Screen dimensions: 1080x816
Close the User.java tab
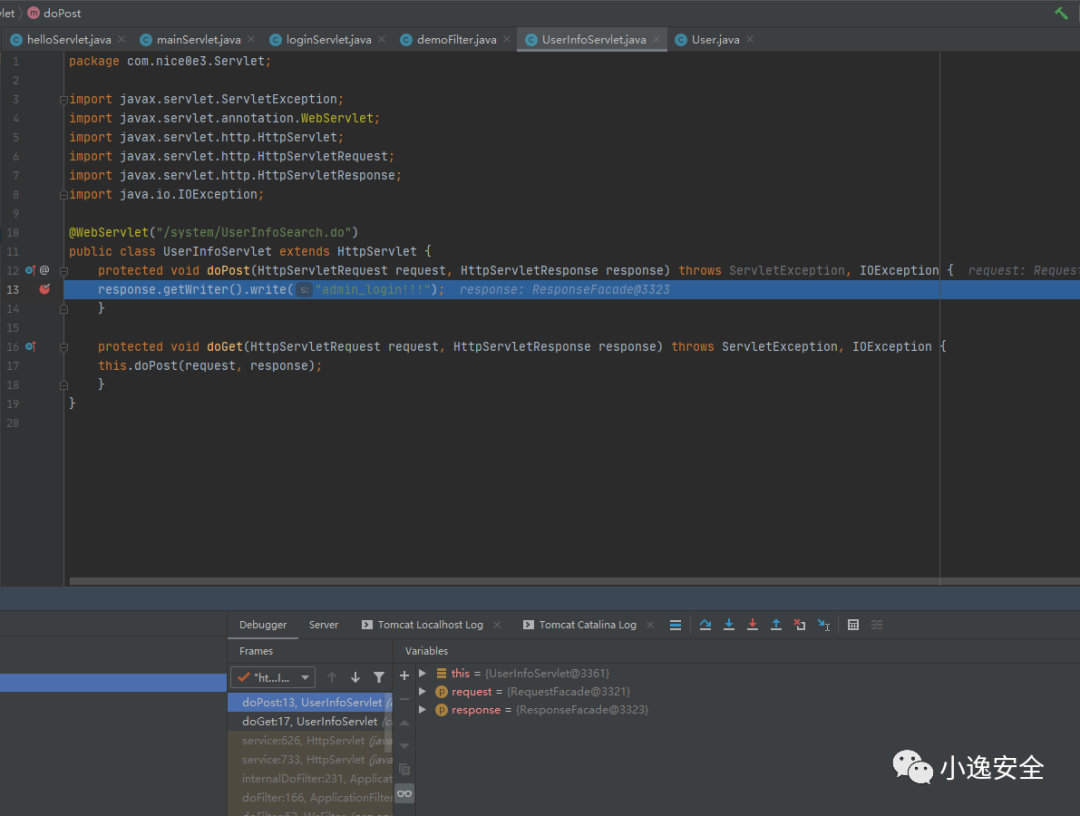click(x=750, y=39)
